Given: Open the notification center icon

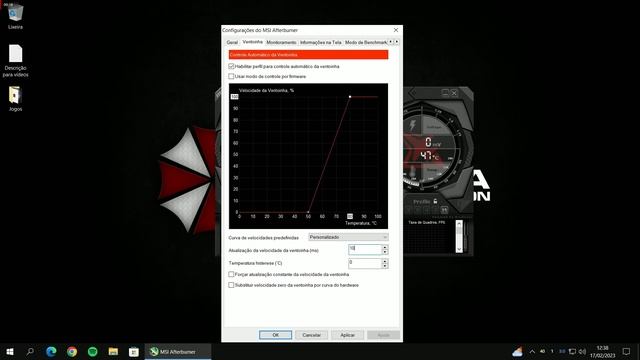Looking at the screenshot, I should pos(627,351).
